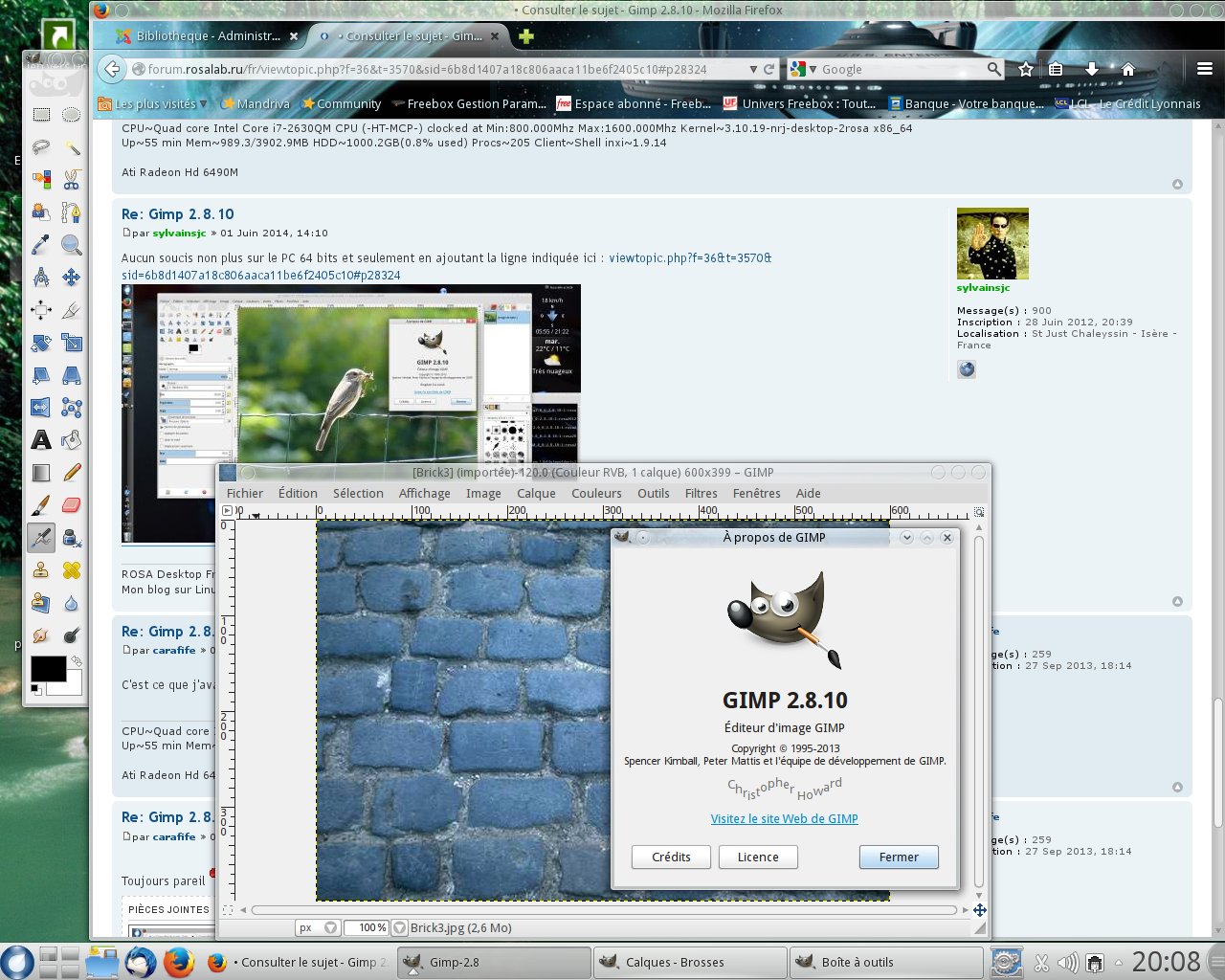Click the 100% zoom input field
The image size is (1225, 980).
click(x=367, y=928)
